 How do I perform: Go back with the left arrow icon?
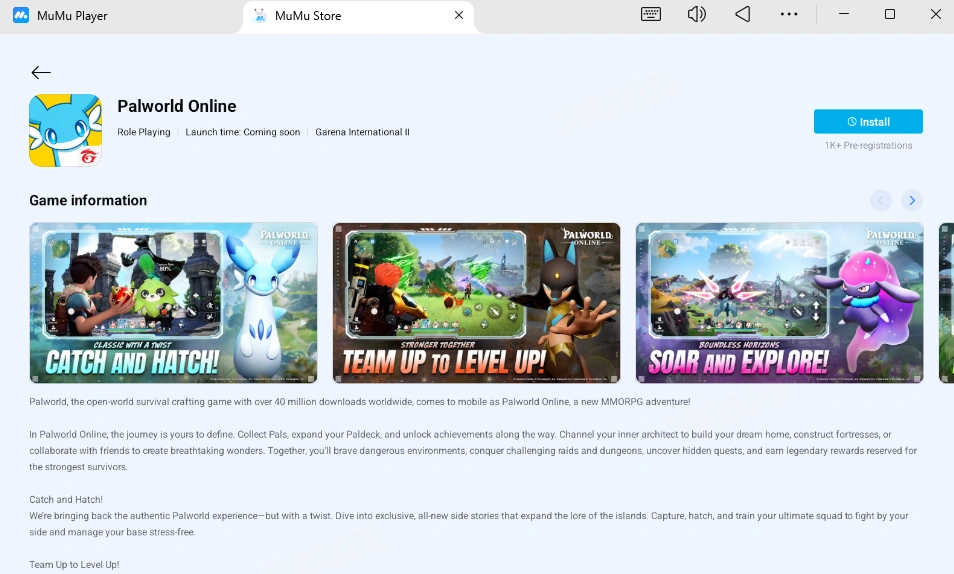click(41, 72)
